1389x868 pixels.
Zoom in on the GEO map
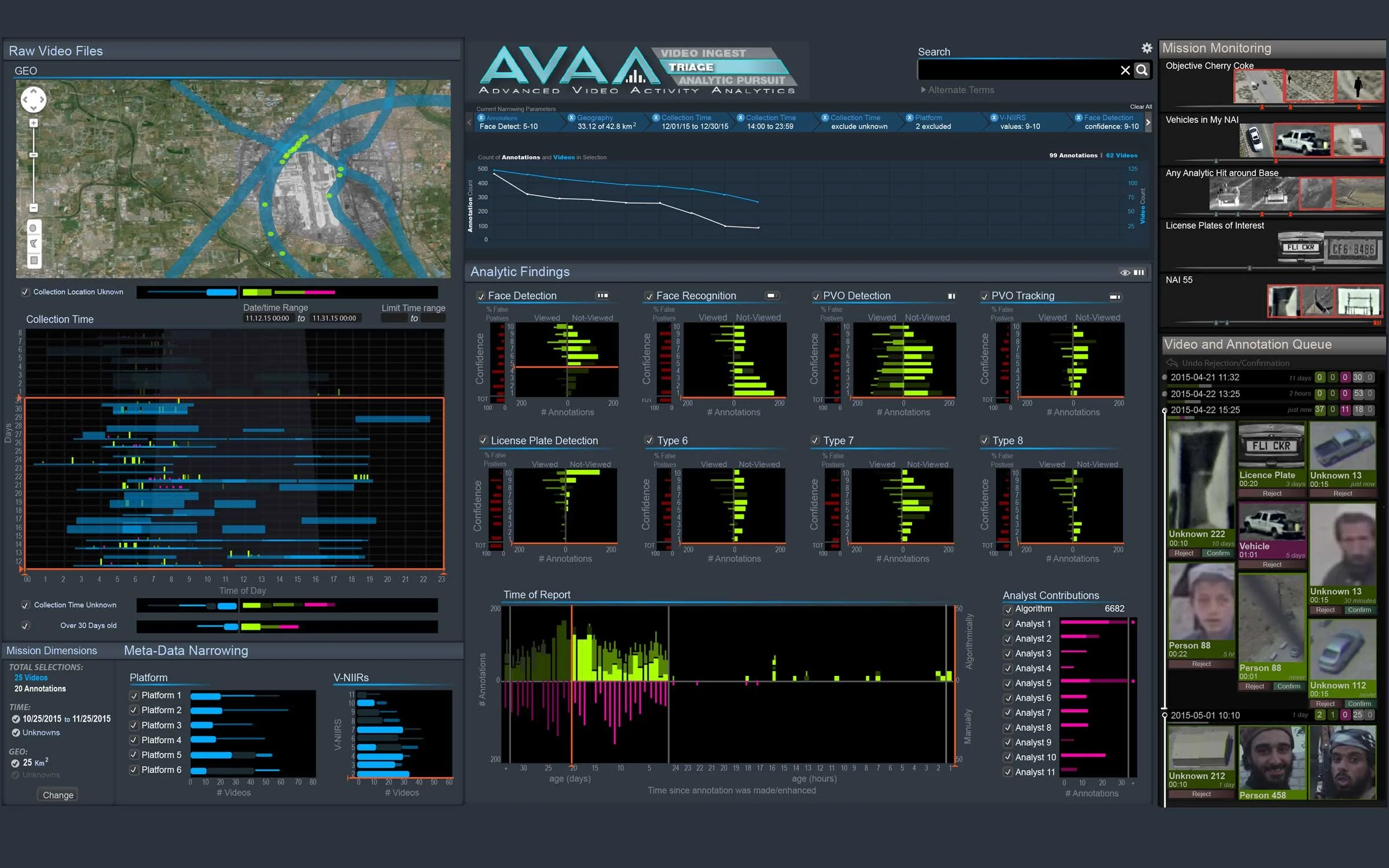(34, 123)
